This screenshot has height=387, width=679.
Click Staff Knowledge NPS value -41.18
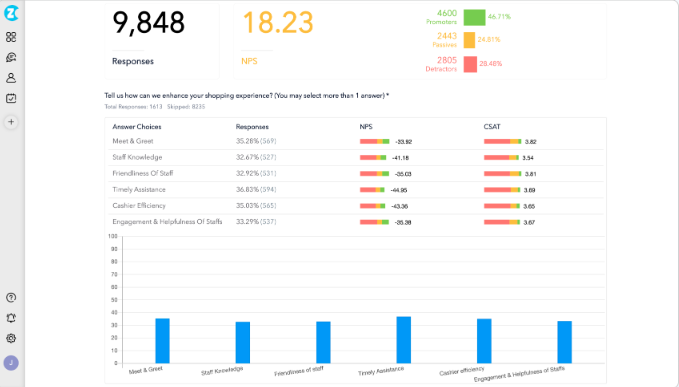(400, 158)
